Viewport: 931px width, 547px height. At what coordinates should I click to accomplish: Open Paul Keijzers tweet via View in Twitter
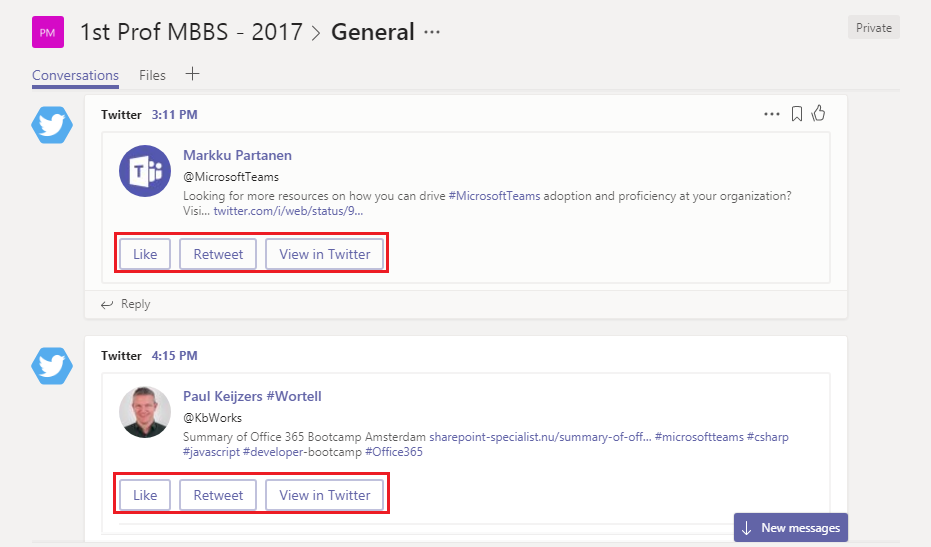click(325, 495)
